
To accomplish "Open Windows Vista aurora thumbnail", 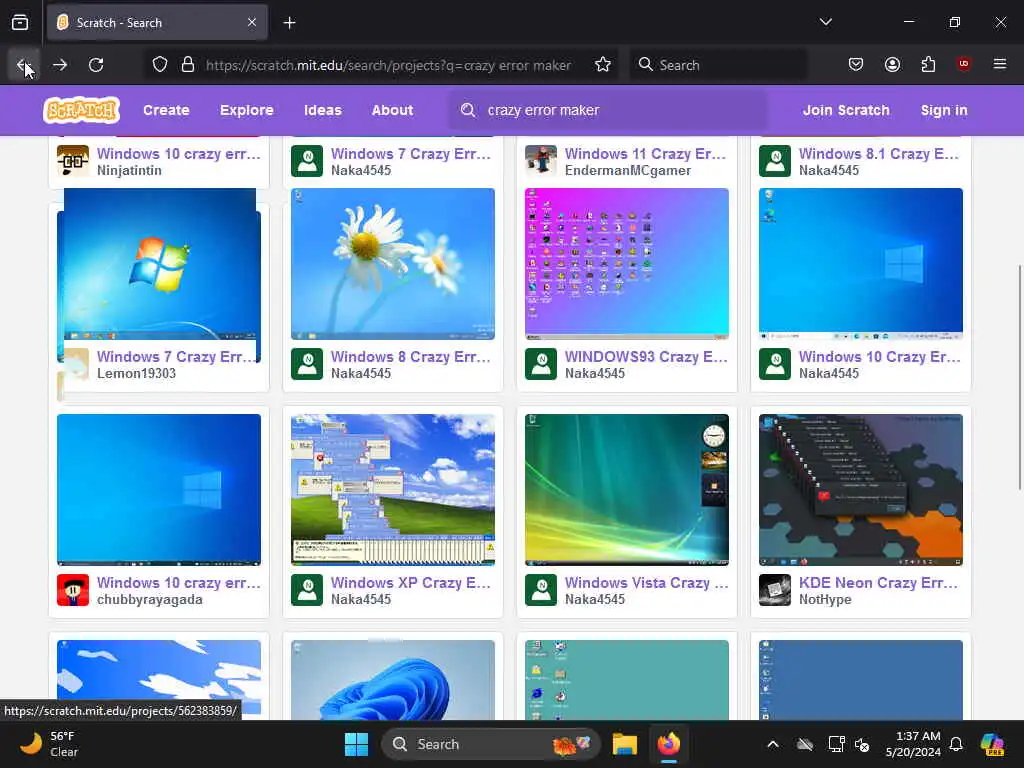I will point(626,490).
